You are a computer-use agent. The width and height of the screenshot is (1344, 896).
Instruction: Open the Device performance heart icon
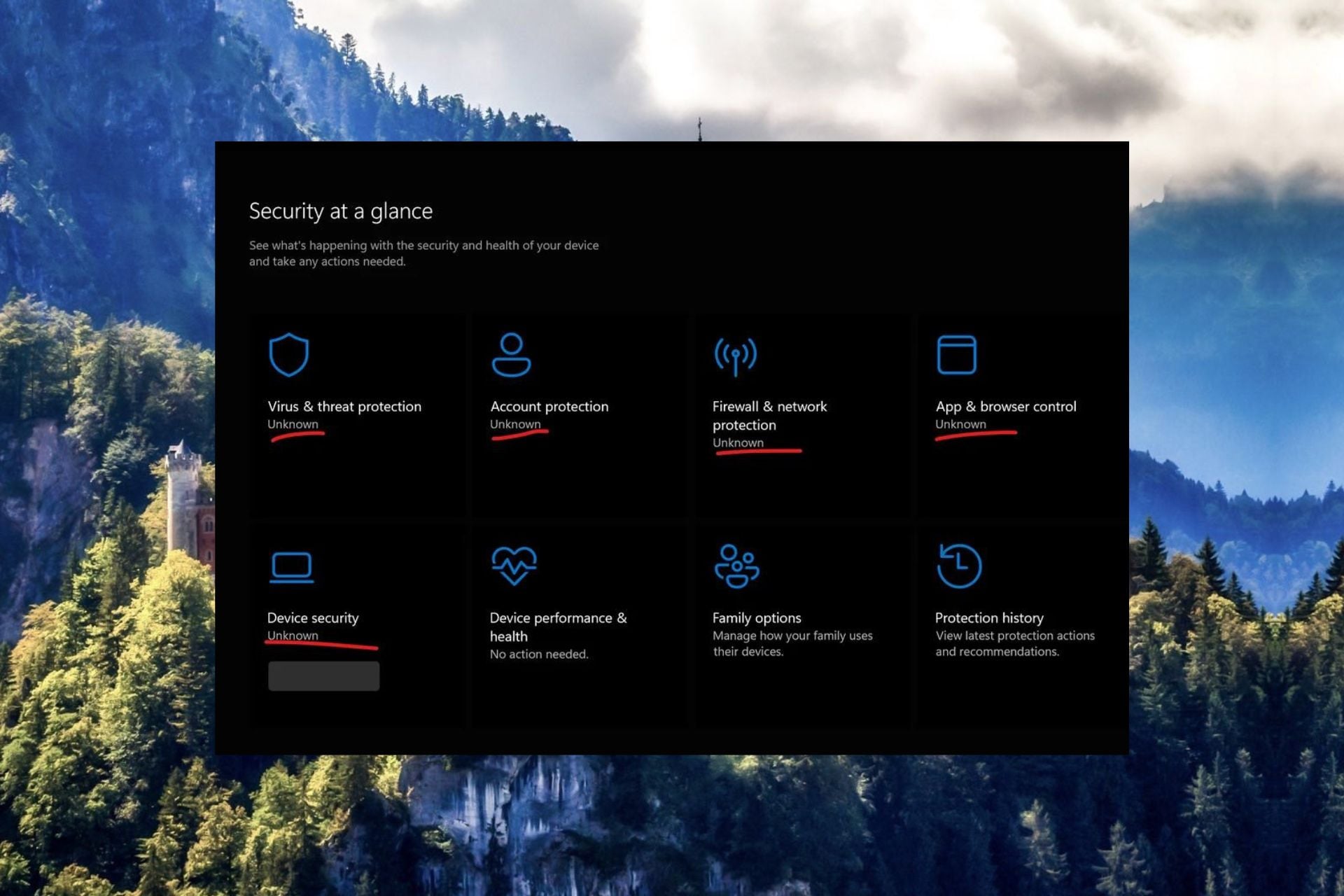click(514, 566)
